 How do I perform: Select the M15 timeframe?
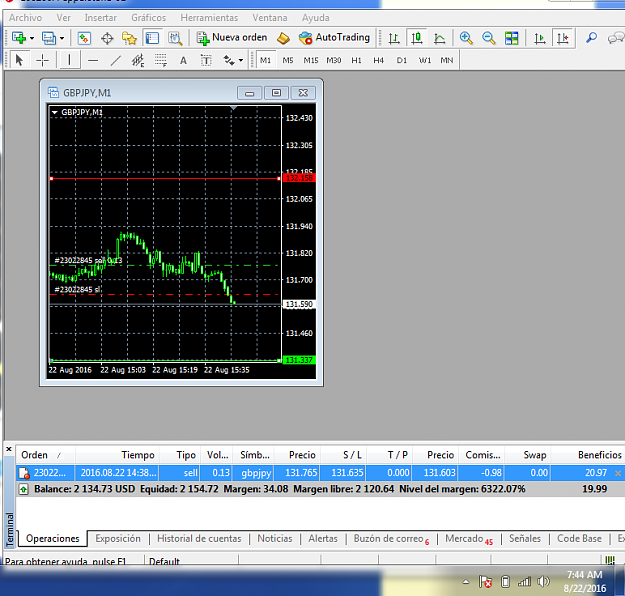tap(311, 60)
